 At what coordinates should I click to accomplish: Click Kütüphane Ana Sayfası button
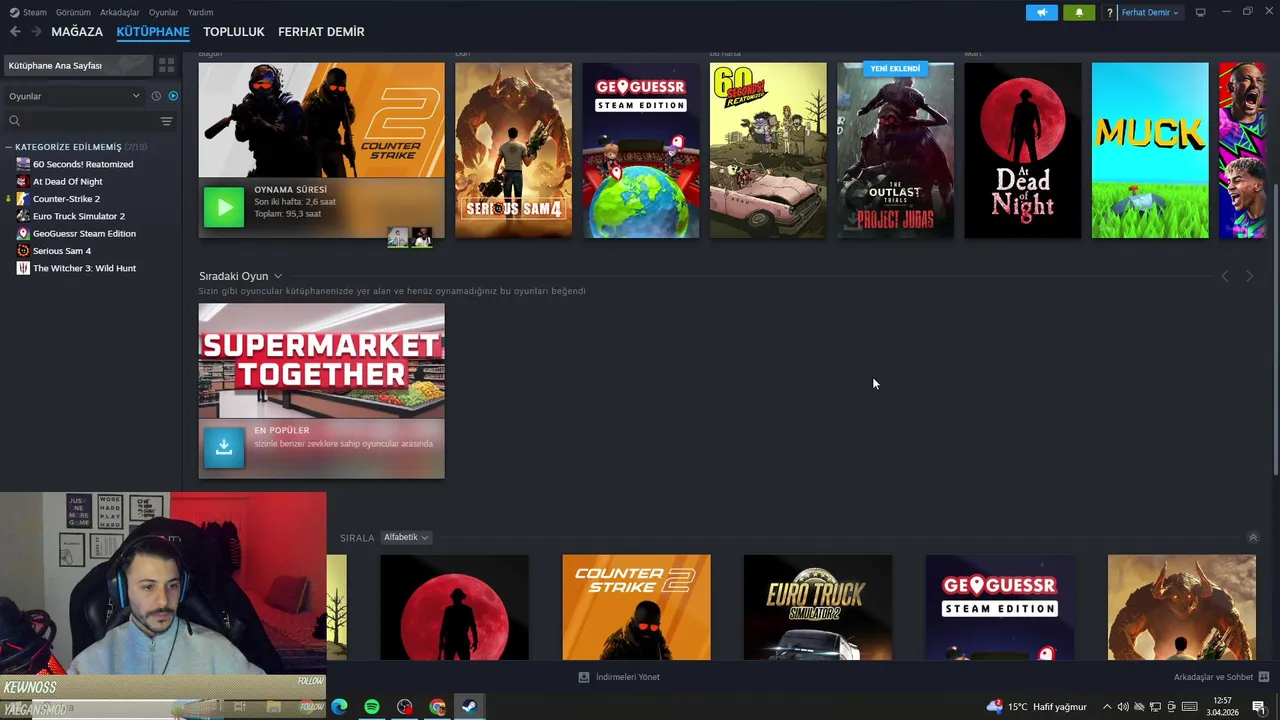[79, 65]
